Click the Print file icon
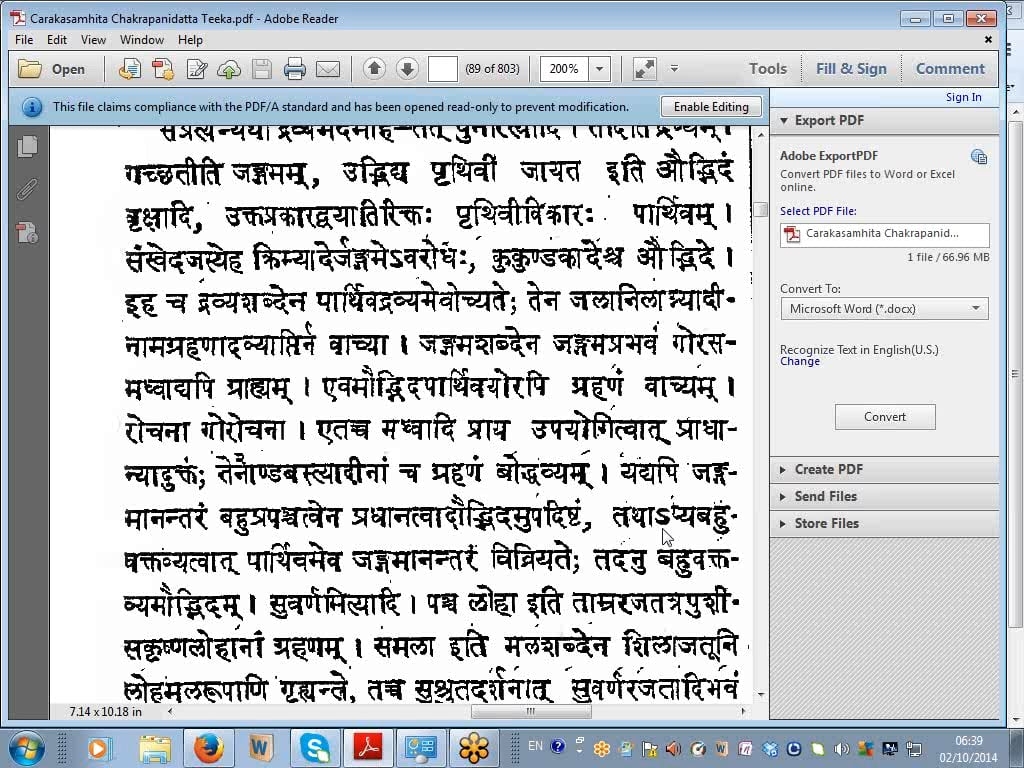 coord(294,69)
